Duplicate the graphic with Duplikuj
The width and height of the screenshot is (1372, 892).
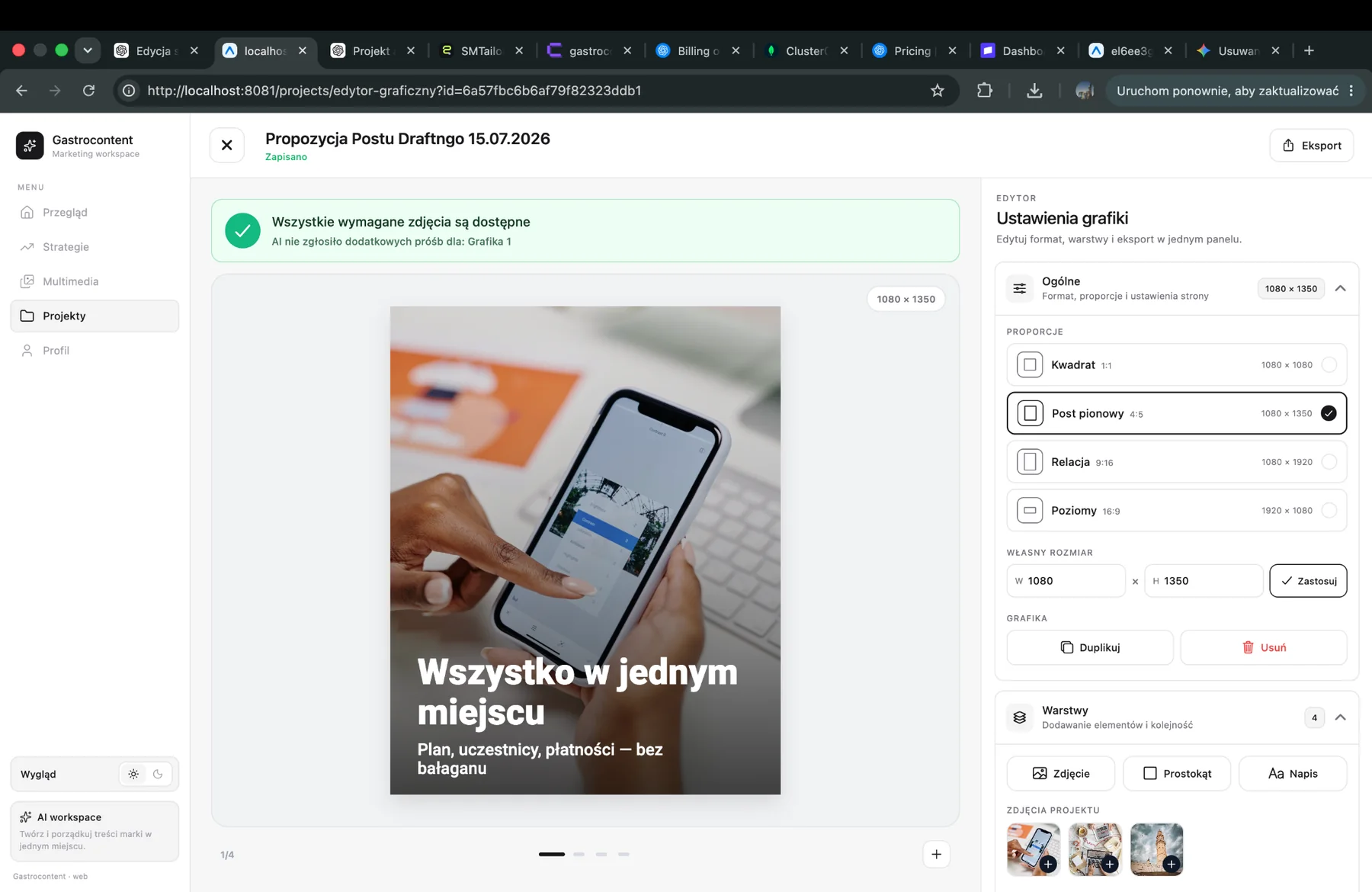point(1090,647)
